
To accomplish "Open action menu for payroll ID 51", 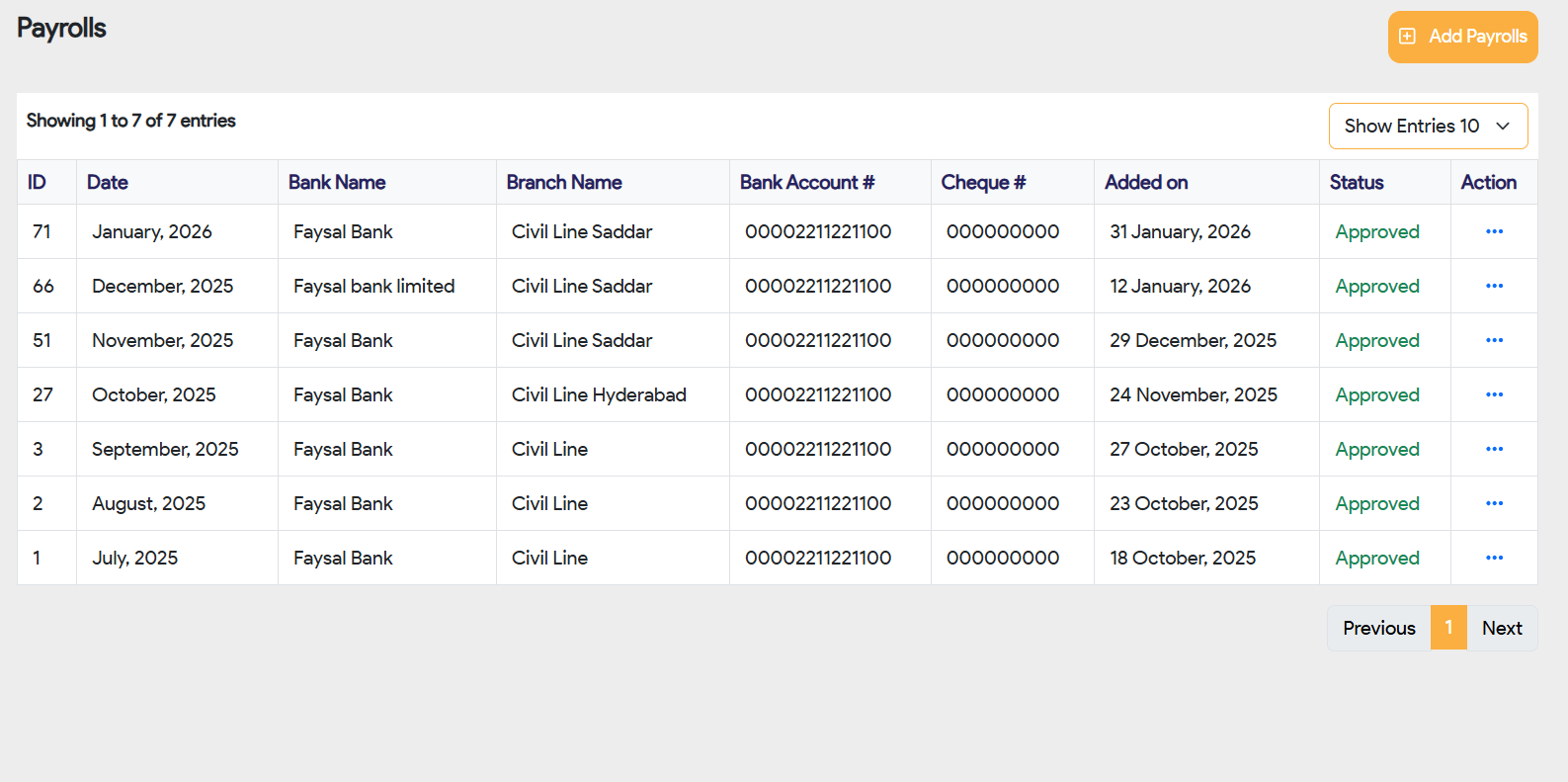I will (1494, 340).
